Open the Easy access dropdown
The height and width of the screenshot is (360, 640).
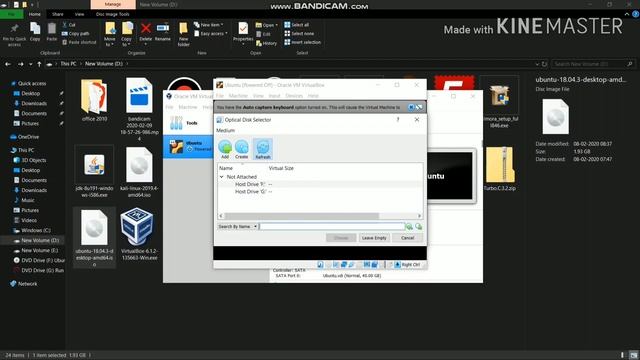tap(211, 33)
